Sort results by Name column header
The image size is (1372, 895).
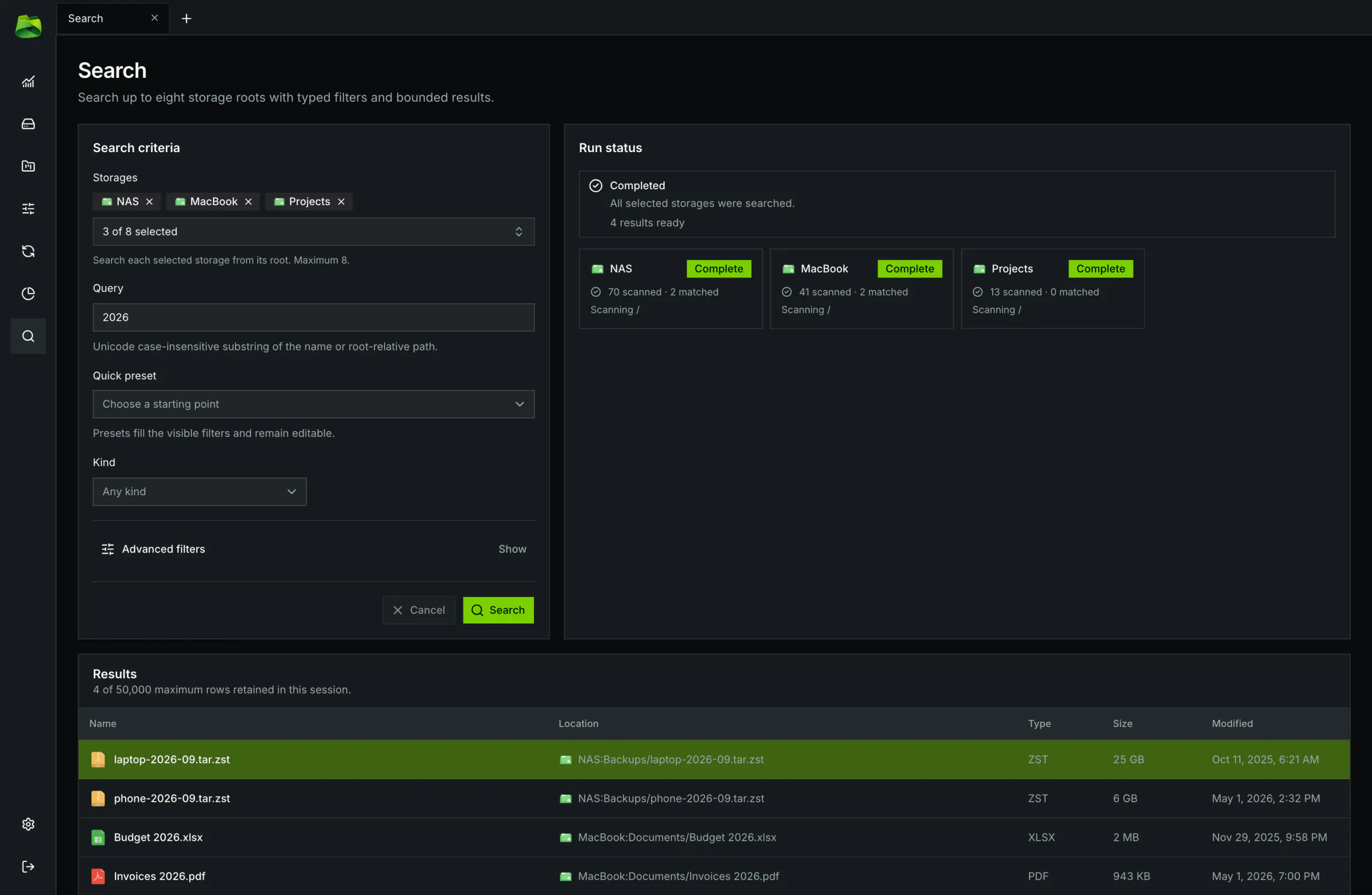point(102,724)
